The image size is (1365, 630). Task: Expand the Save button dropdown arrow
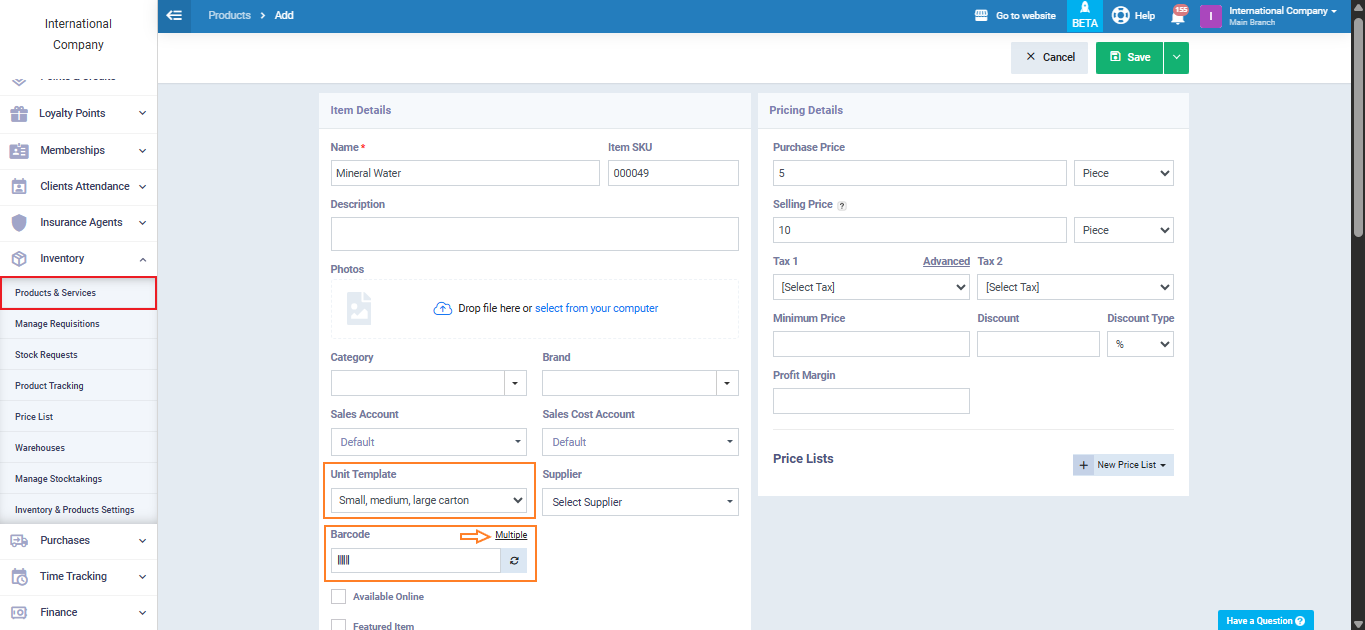(1176, 58)
